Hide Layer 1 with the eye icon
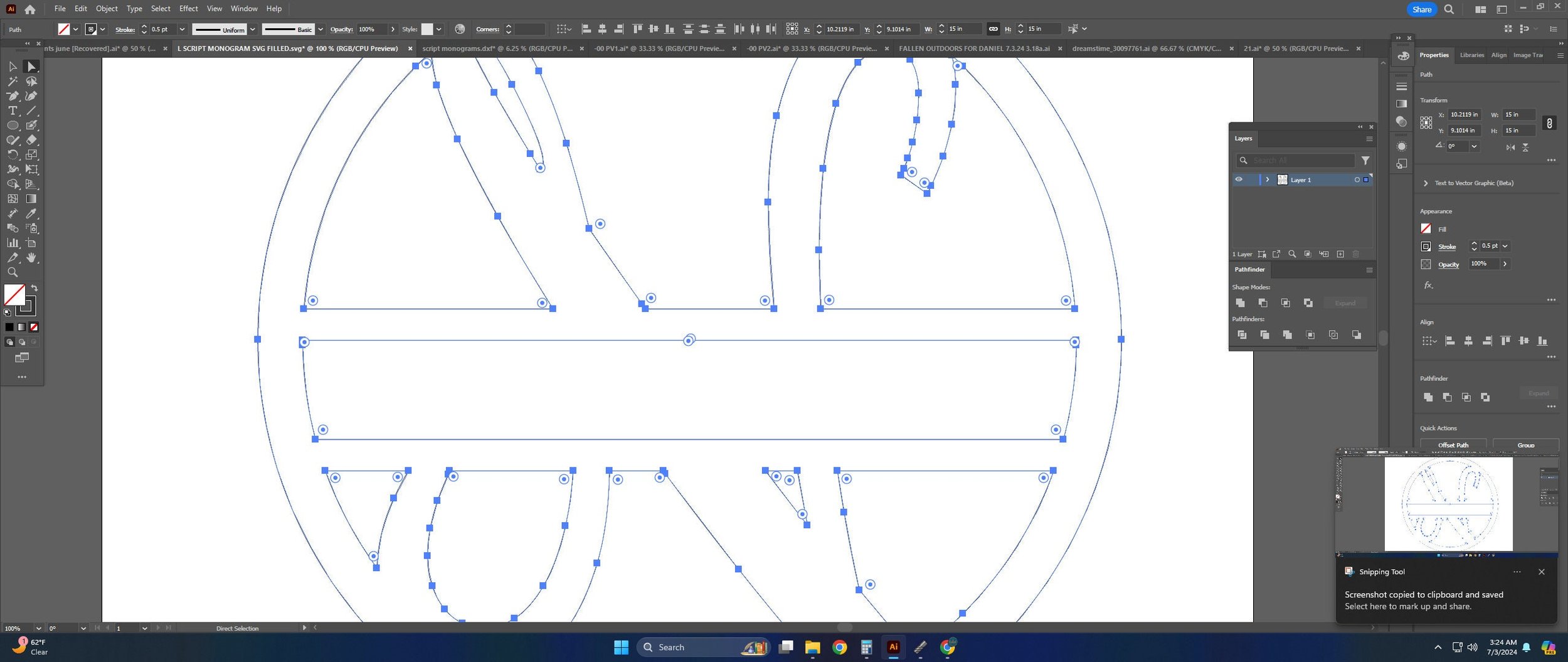 1239,179
